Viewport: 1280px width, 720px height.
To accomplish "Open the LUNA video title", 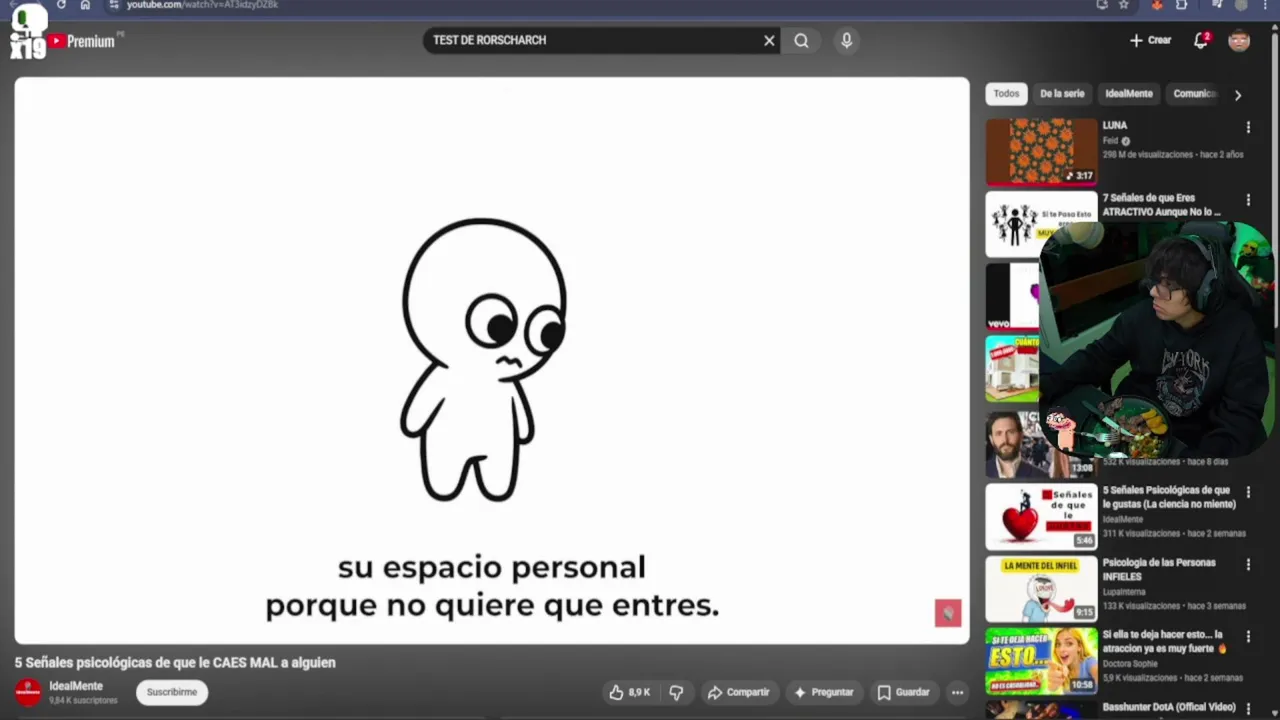I will (x=1114, y=126).
